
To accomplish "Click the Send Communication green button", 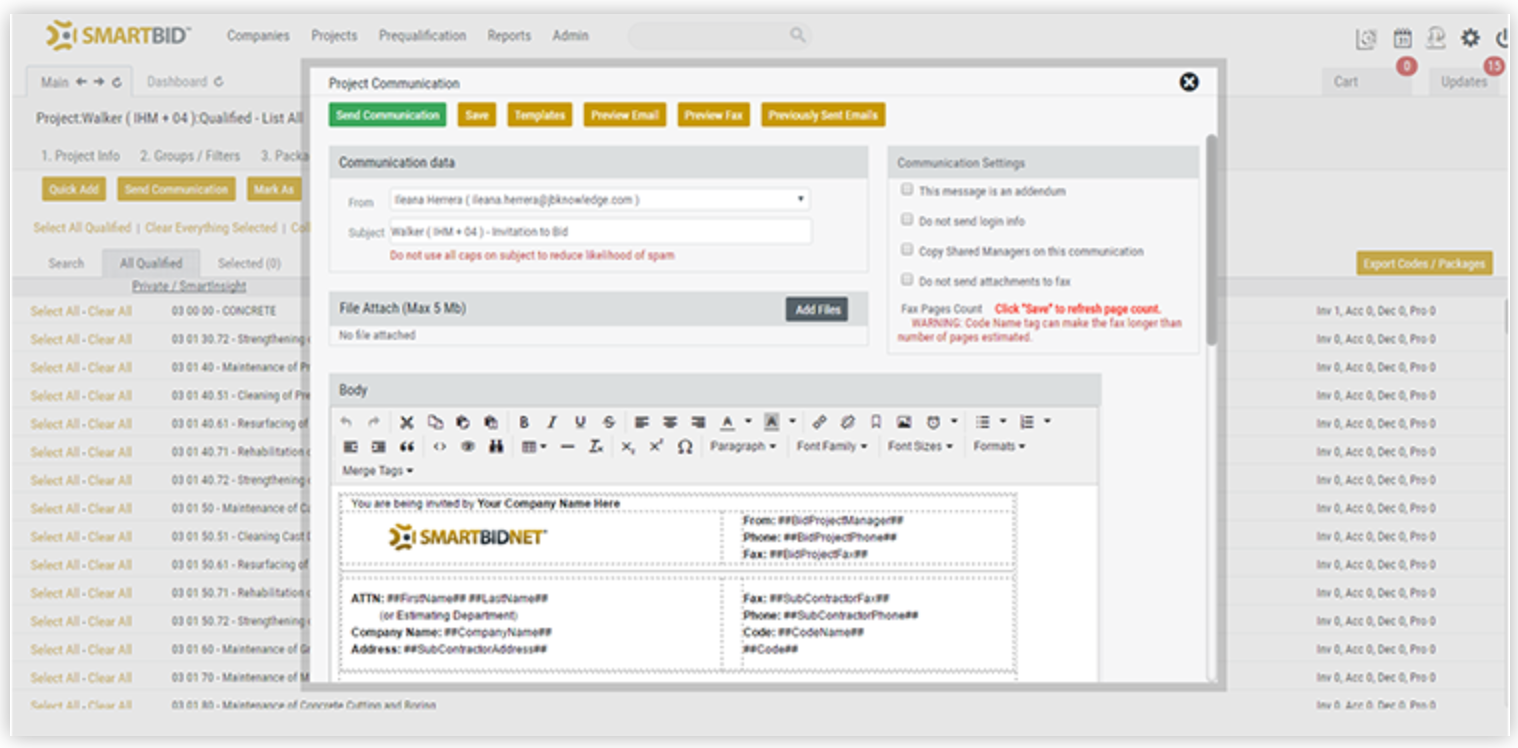I will pyautogui.click(x=388, y=115).
